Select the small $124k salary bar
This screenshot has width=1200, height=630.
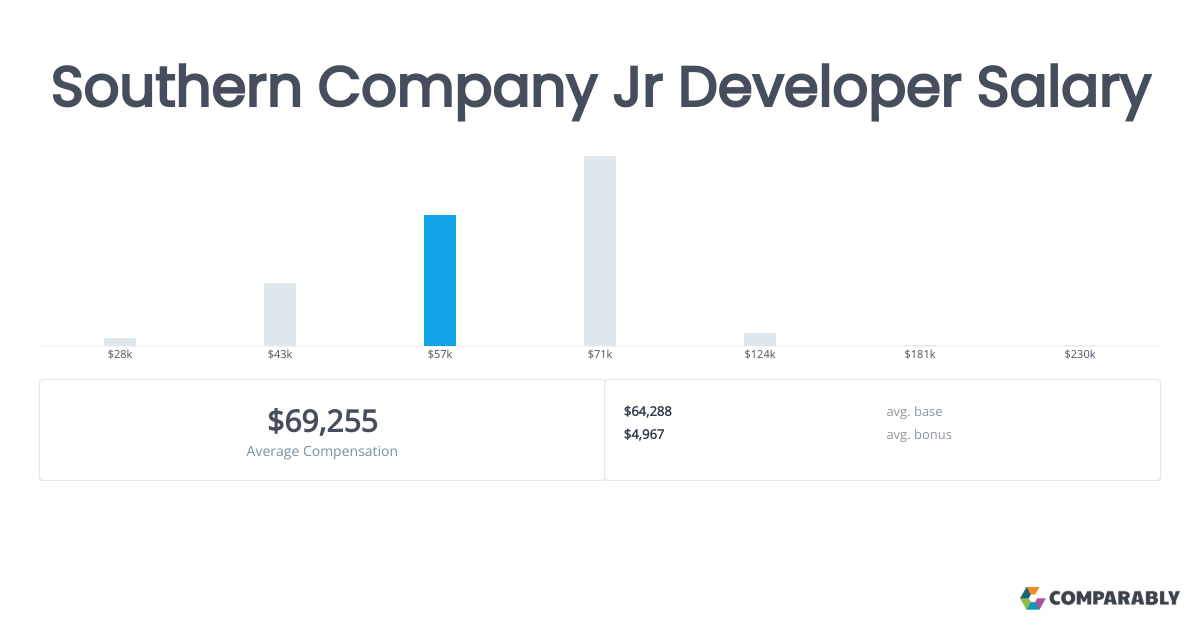[760, 339]
